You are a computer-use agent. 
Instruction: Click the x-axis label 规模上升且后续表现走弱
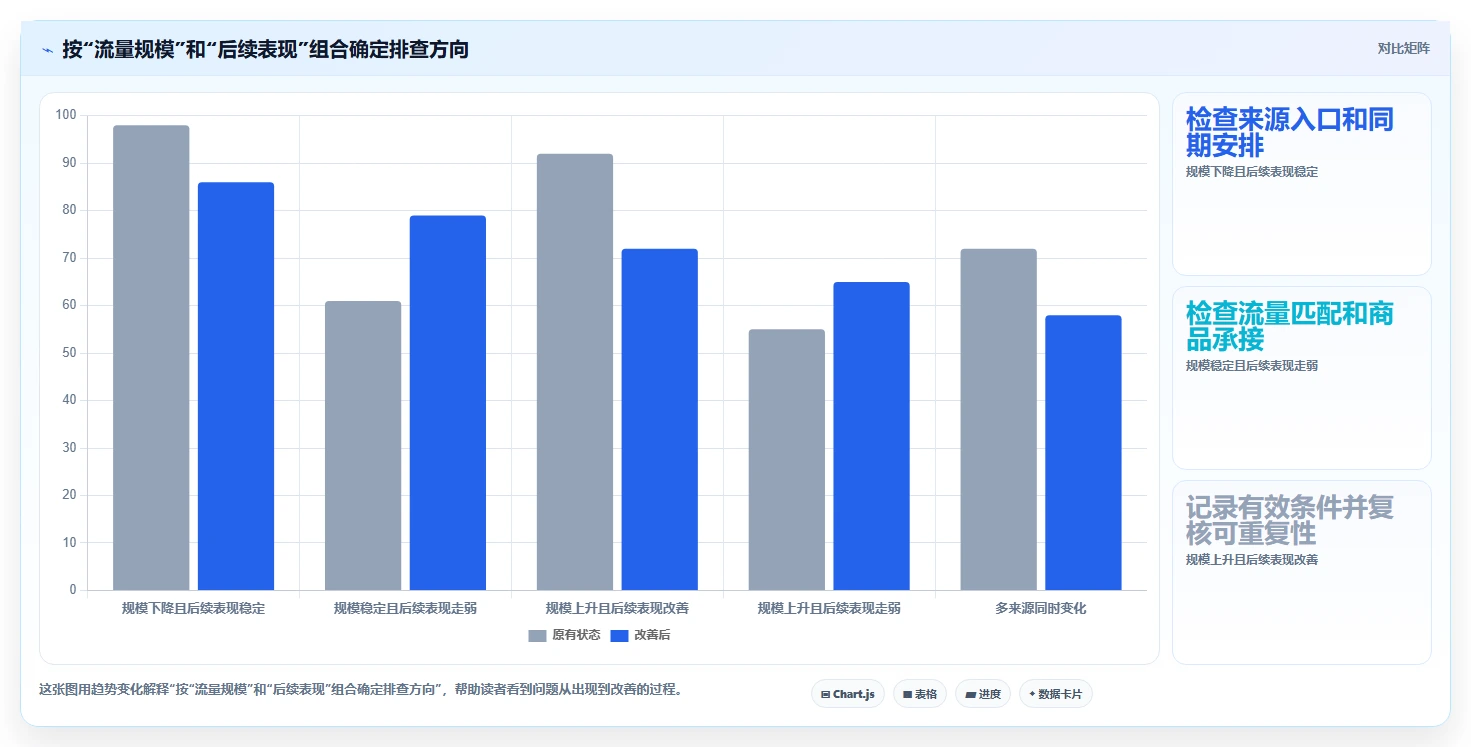[829, 608]
